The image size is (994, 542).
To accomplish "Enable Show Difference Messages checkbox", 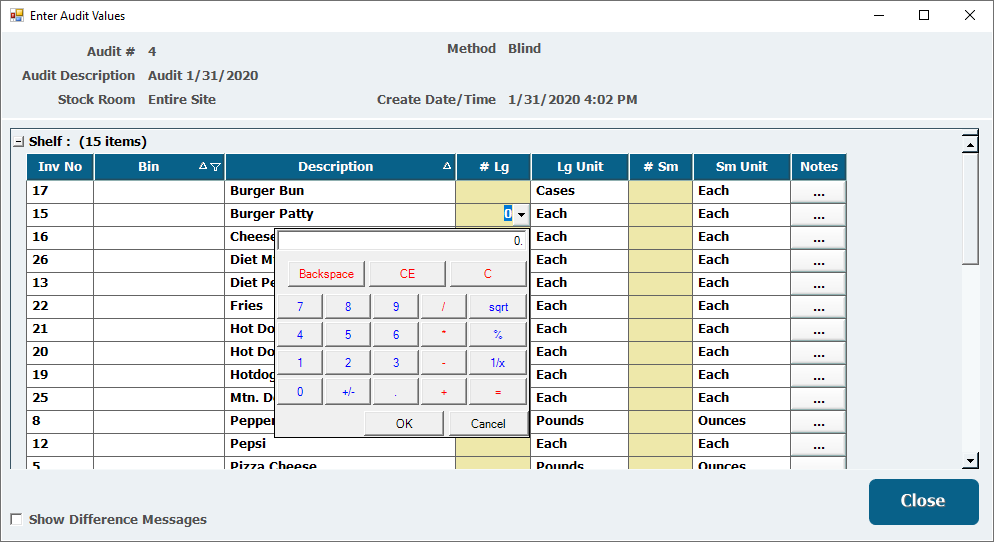I will point(16,519).
